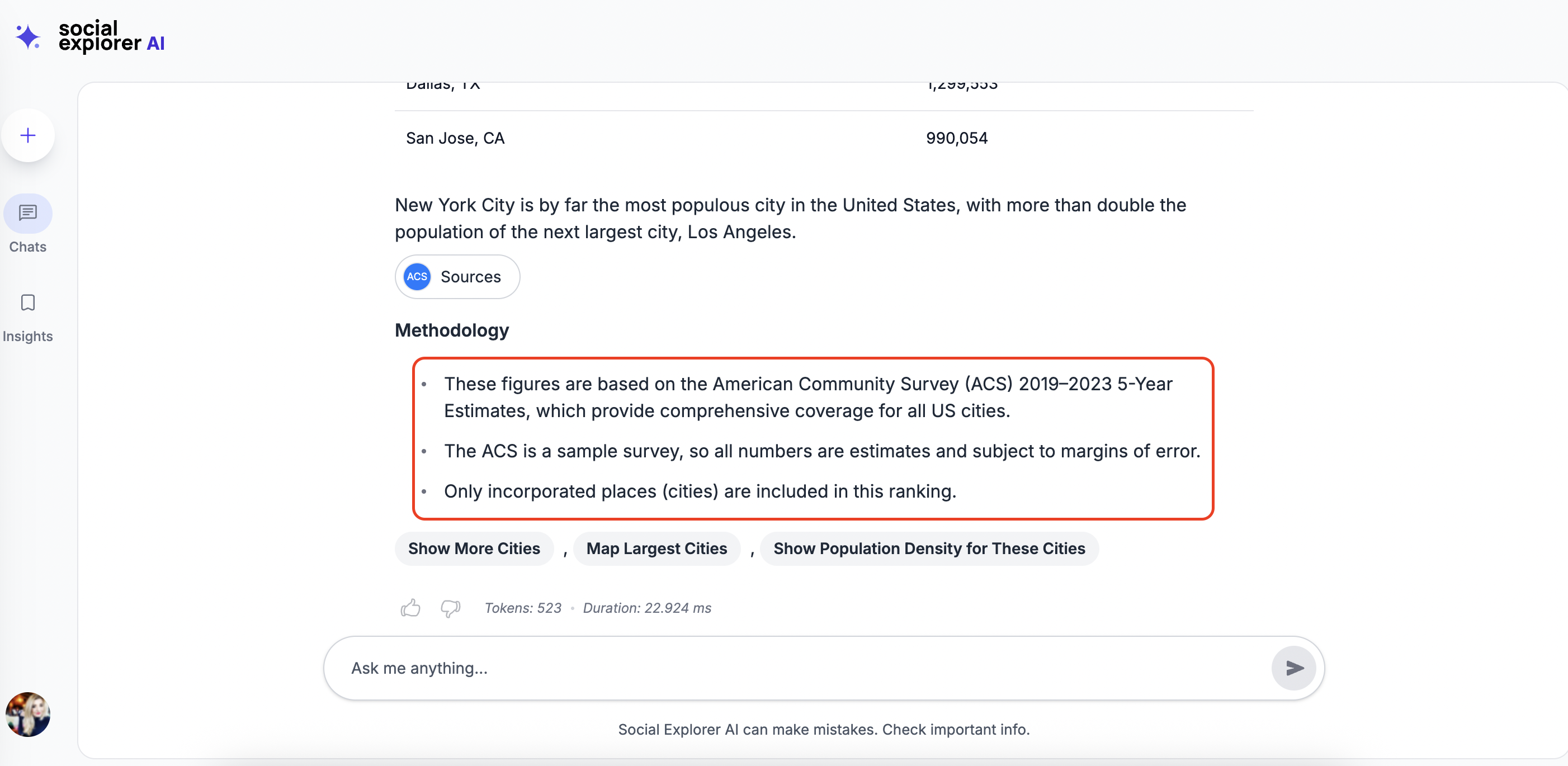Click the Insights label in sidebar

coord(28,337)
